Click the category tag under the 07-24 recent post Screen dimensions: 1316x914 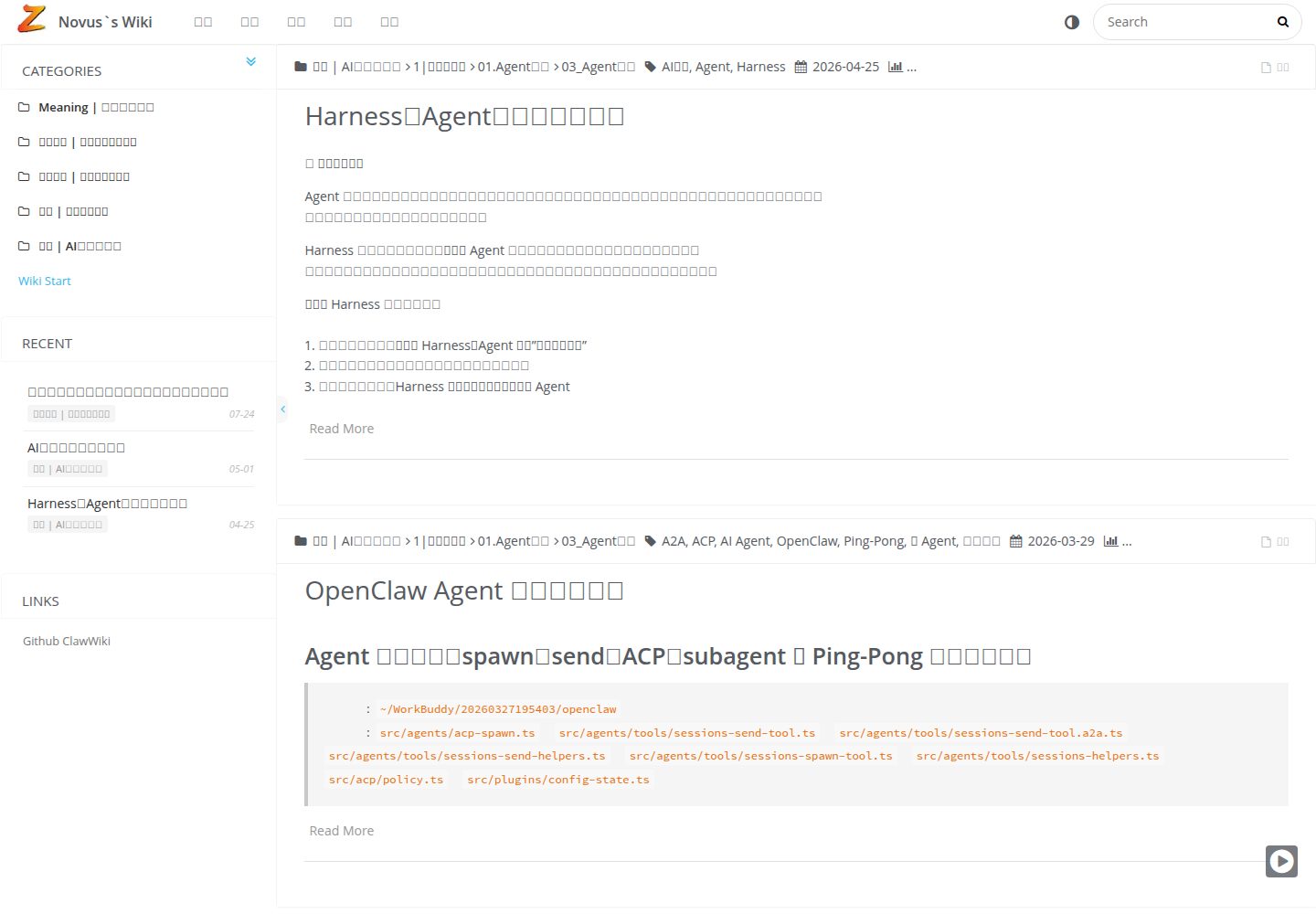click(71, 414)
